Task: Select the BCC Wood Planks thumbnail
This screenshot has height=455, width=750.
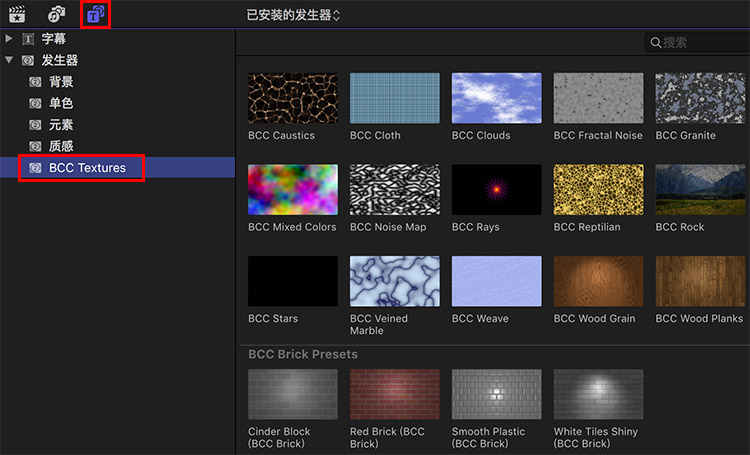Action: click(700, 281)
